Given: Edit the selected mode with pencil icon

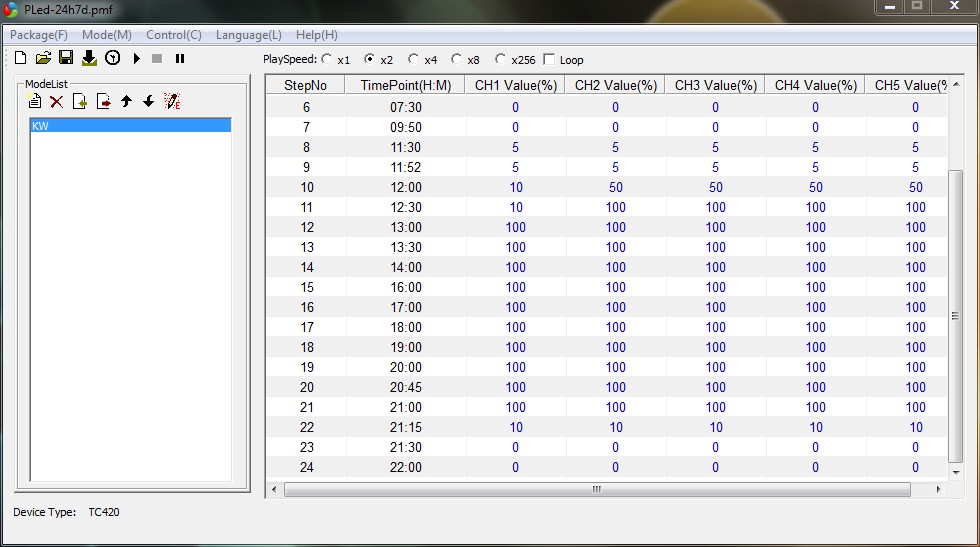Looking at the screenshot, I should tap(172, 101).
